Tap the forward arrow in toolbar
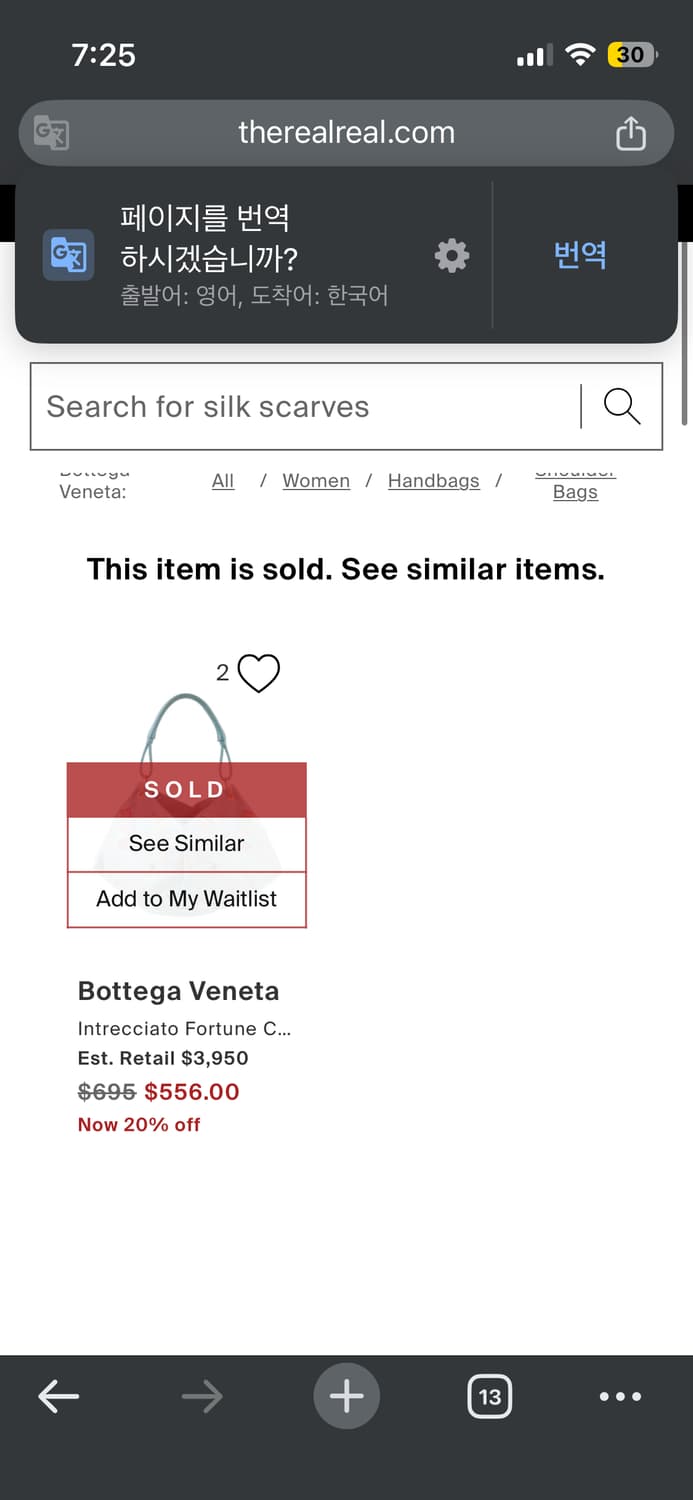This screenshot has height=1500, width=693. click(x=202, y=1396)
